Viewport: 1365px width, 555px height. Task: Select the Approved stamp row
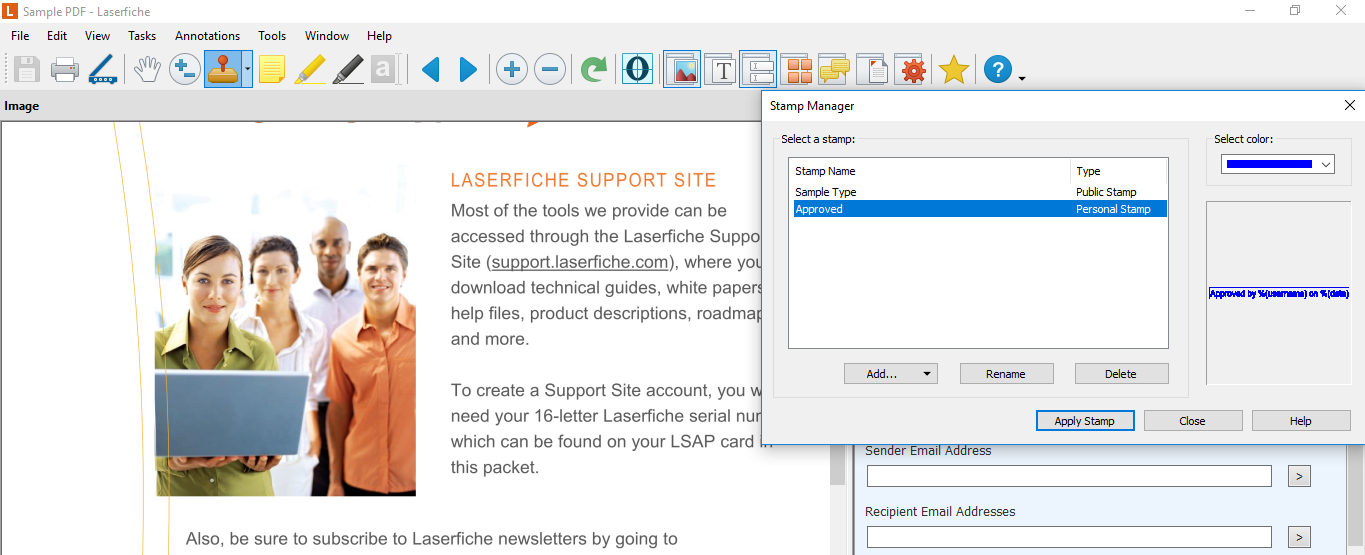click(978, 209)
